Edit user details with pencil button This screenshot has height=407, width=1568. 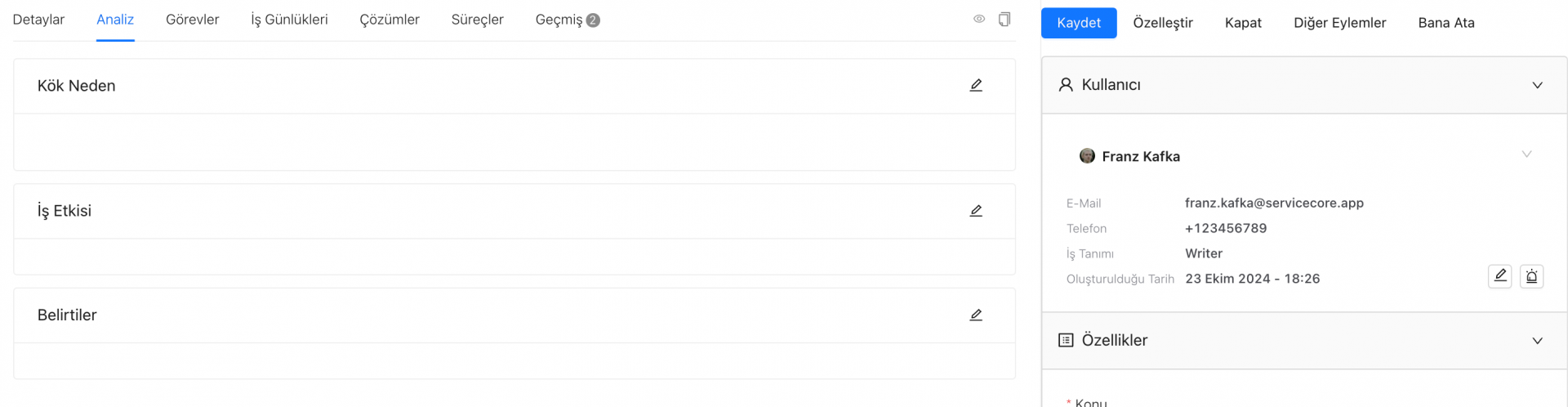click(1500, 276)
